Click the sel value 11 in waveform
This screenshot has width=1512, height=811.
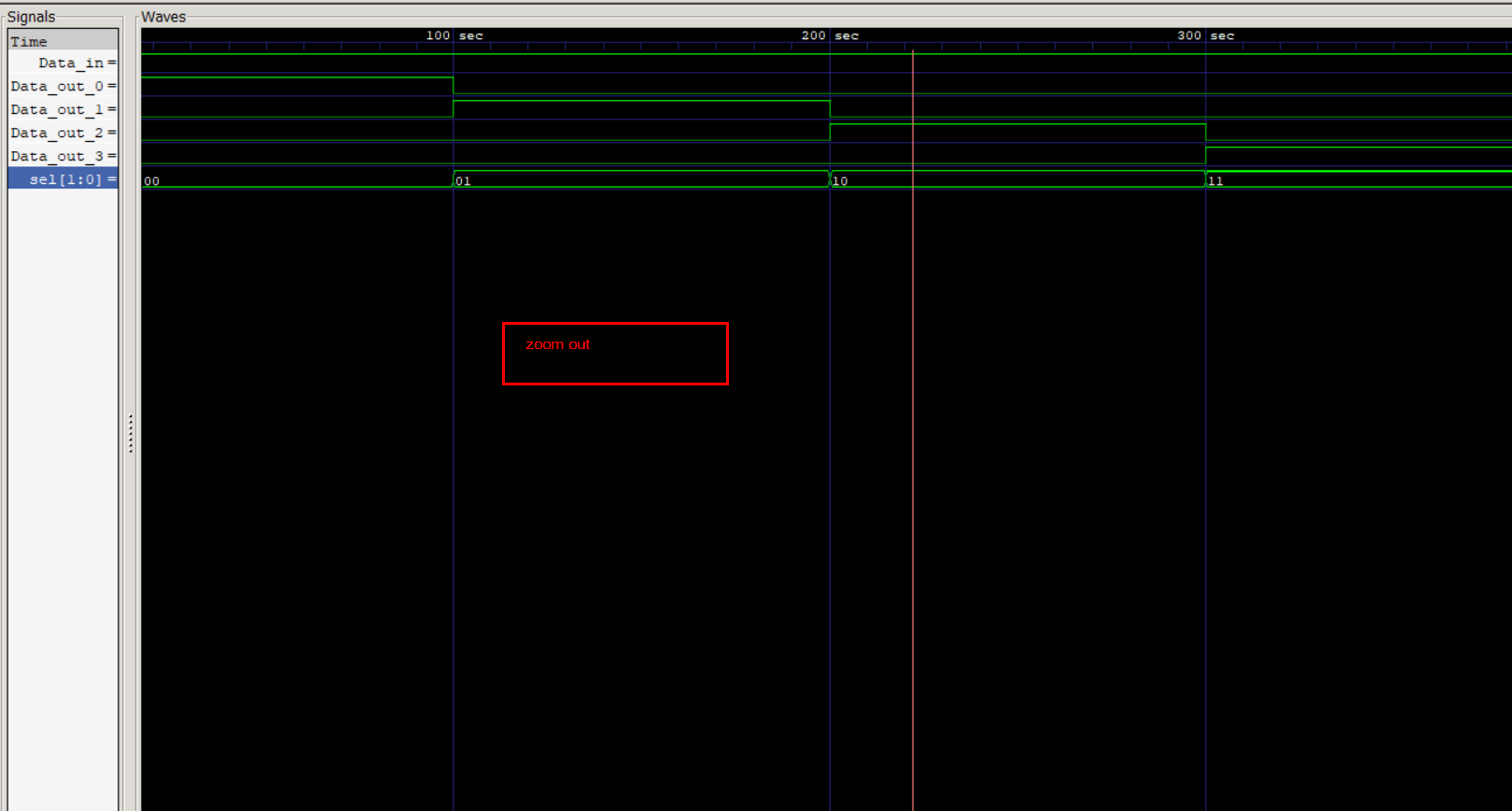click(x=1215, y=181)
